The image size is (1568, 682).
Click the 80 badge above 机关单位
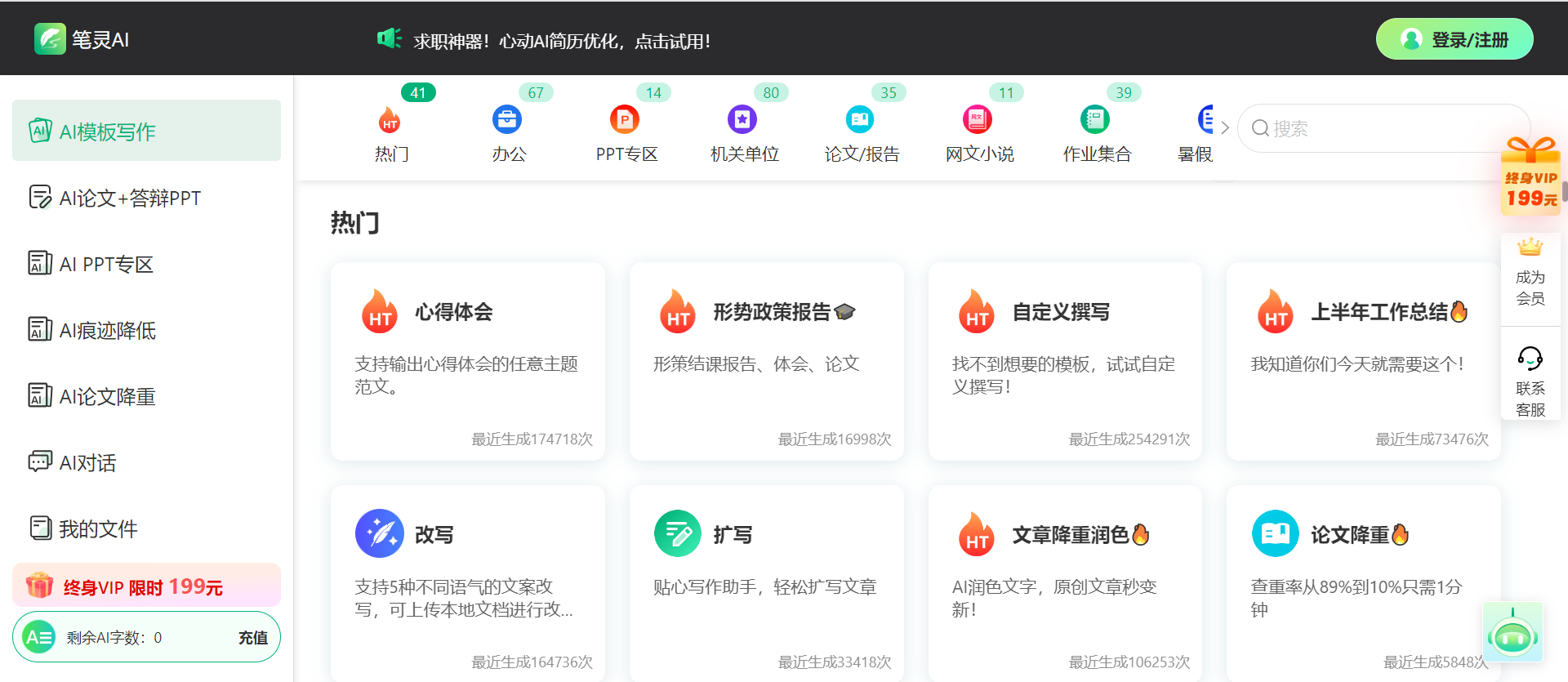point(771,92)
